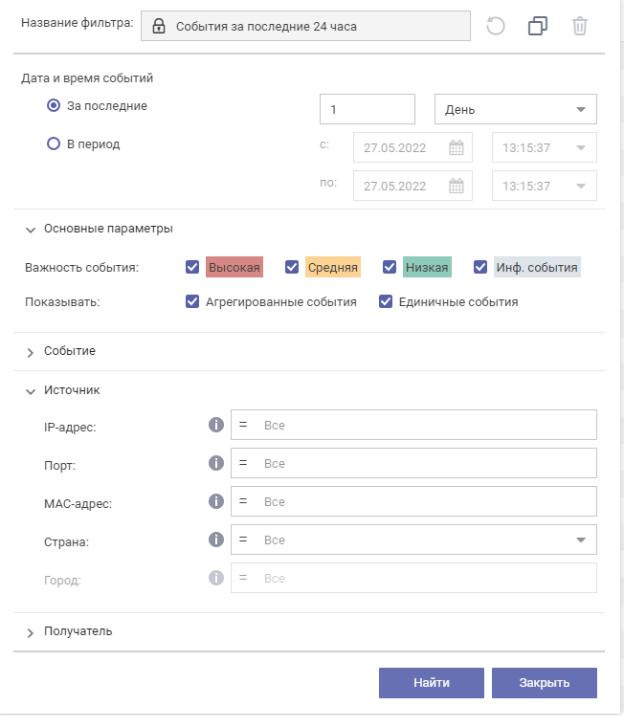Screen dimensions: 624x716
Task: Click the equals operator in Порт field
Action: pyautogui.click(x=243, y=463)
